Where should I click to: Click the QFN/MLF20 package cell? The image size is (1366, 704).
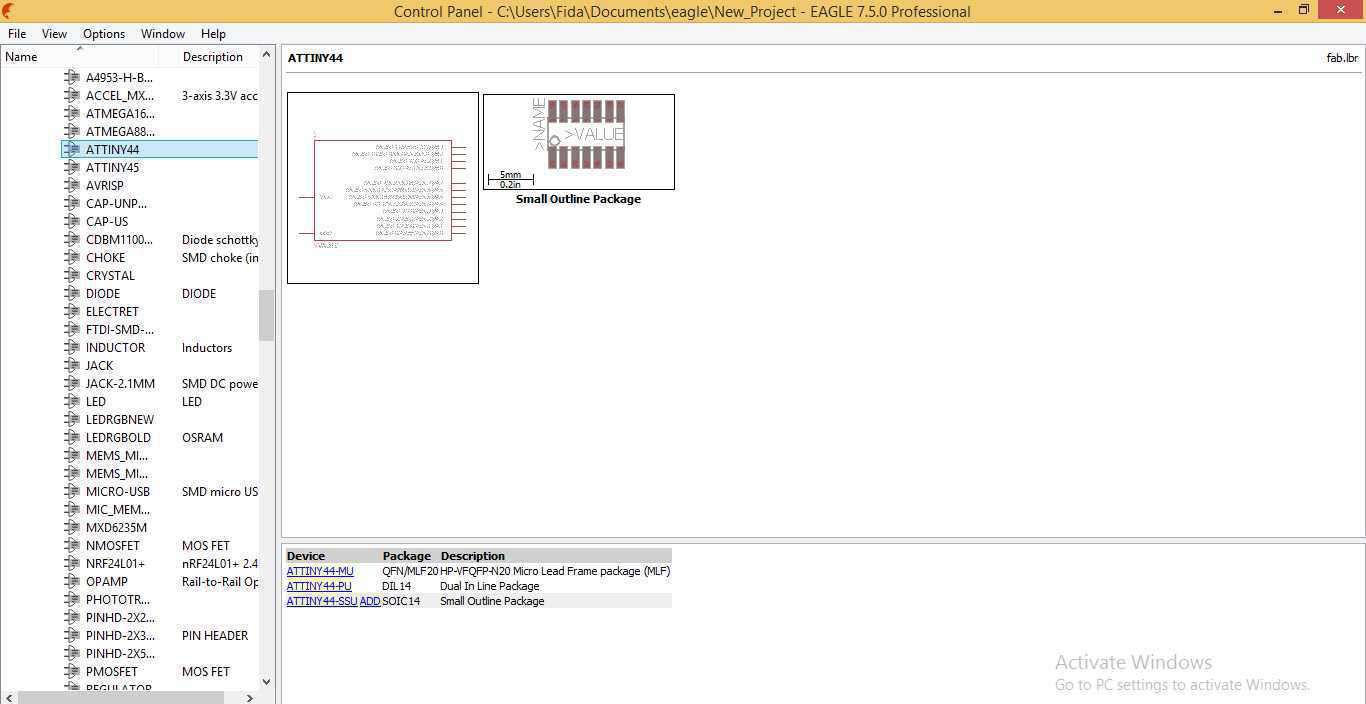point(410,571)
